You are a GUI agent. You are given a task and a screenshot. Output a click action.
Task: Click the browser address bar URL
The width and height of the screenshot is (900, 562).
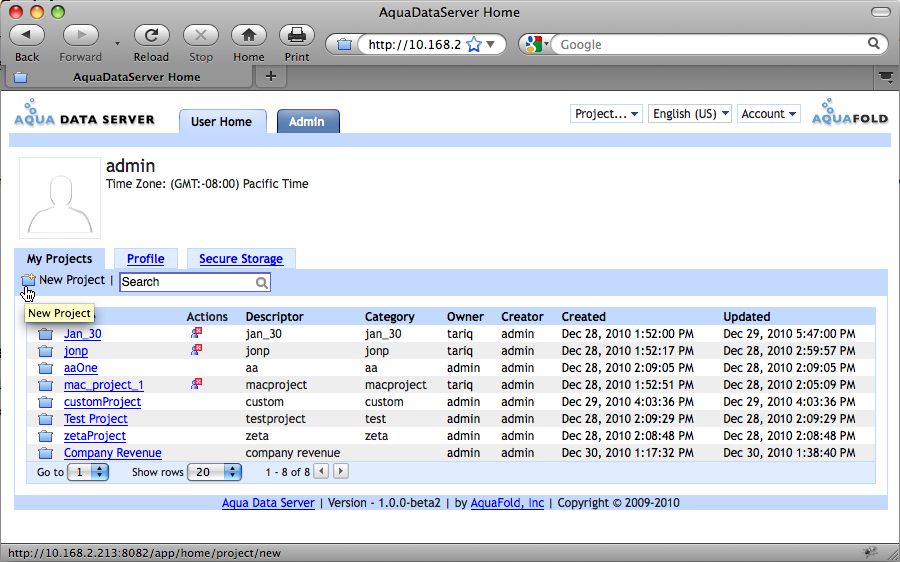click(x=414, y=44)
